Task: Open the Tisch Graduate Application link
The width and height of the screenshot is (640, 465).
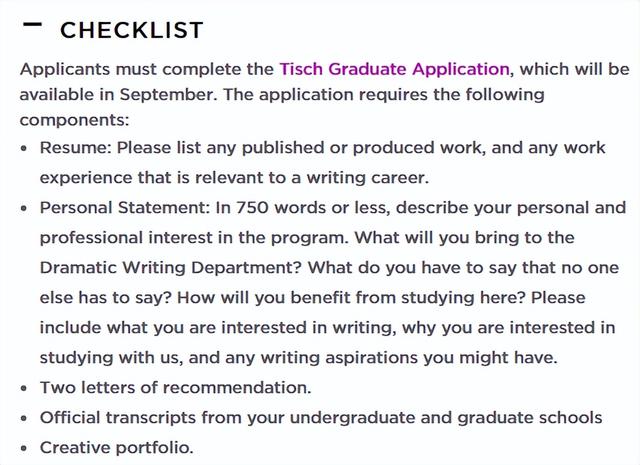Action: pos(394,69)
